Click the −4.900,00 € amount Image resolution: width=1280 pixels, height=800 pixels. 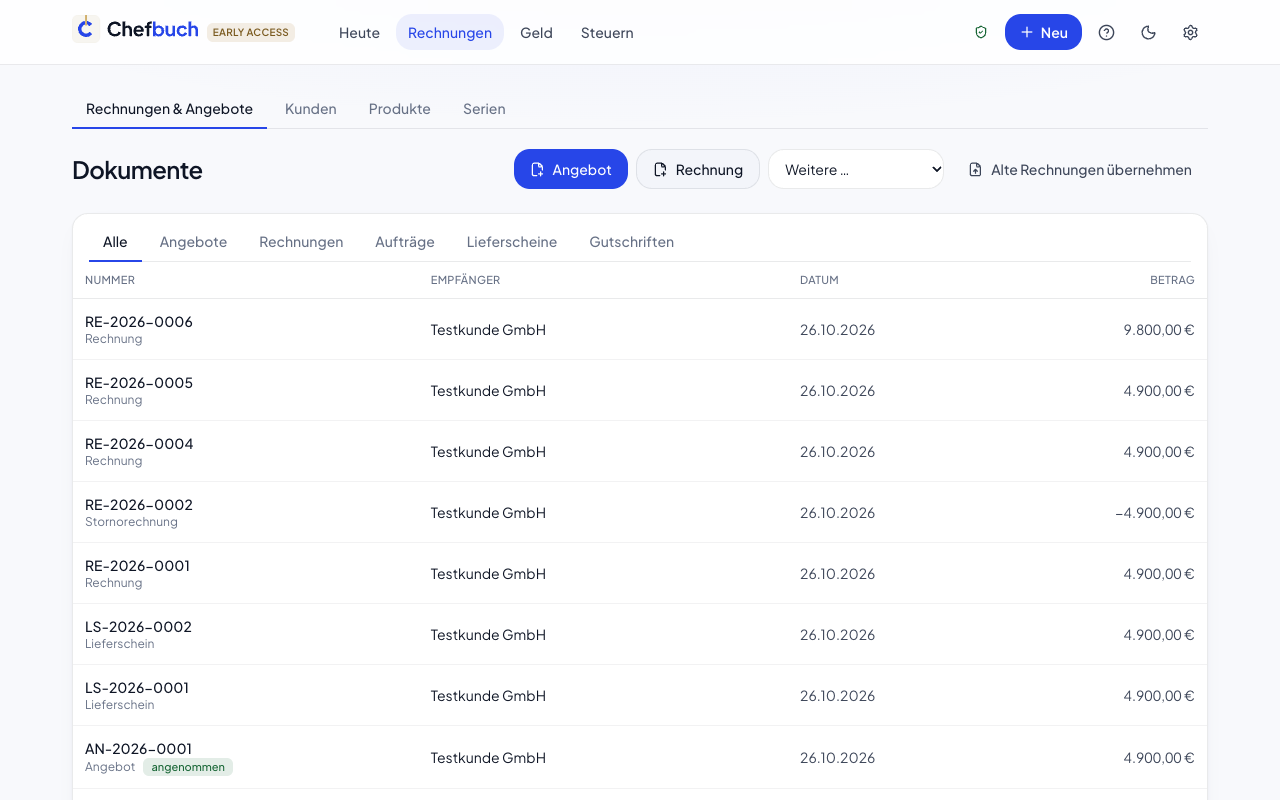point(1155,512)
